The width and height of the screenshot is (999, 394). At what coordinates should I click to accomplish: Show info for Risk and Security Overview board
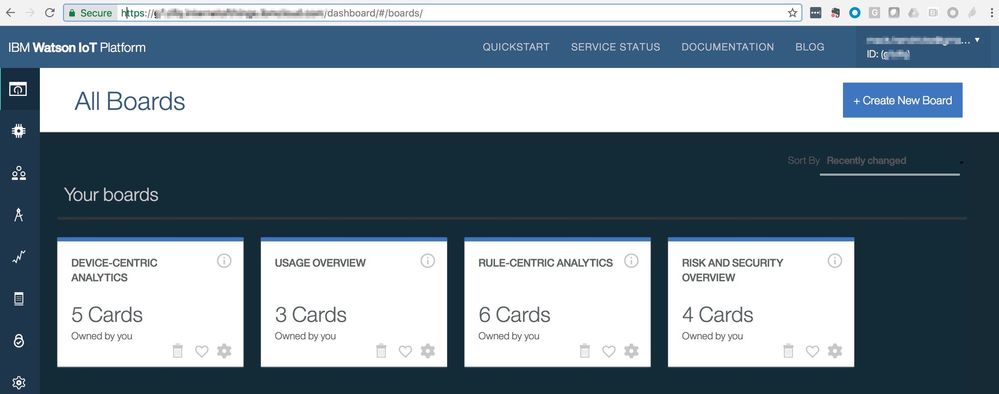pyautogui.click(x=835, y=260)
